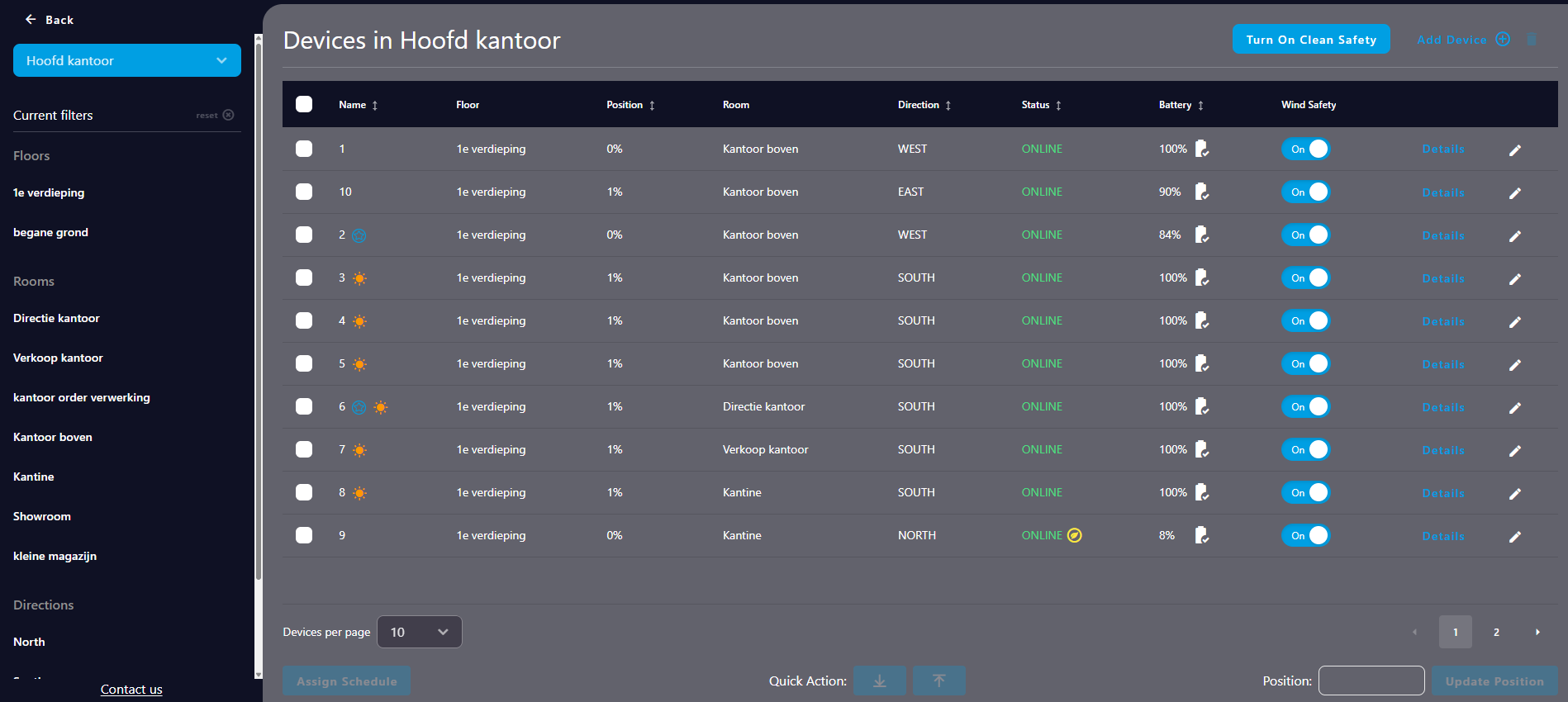Filter by floor begane grond
Image resolution: width=1568 pixels, height=702 pixels.
(x=50, y=232)
